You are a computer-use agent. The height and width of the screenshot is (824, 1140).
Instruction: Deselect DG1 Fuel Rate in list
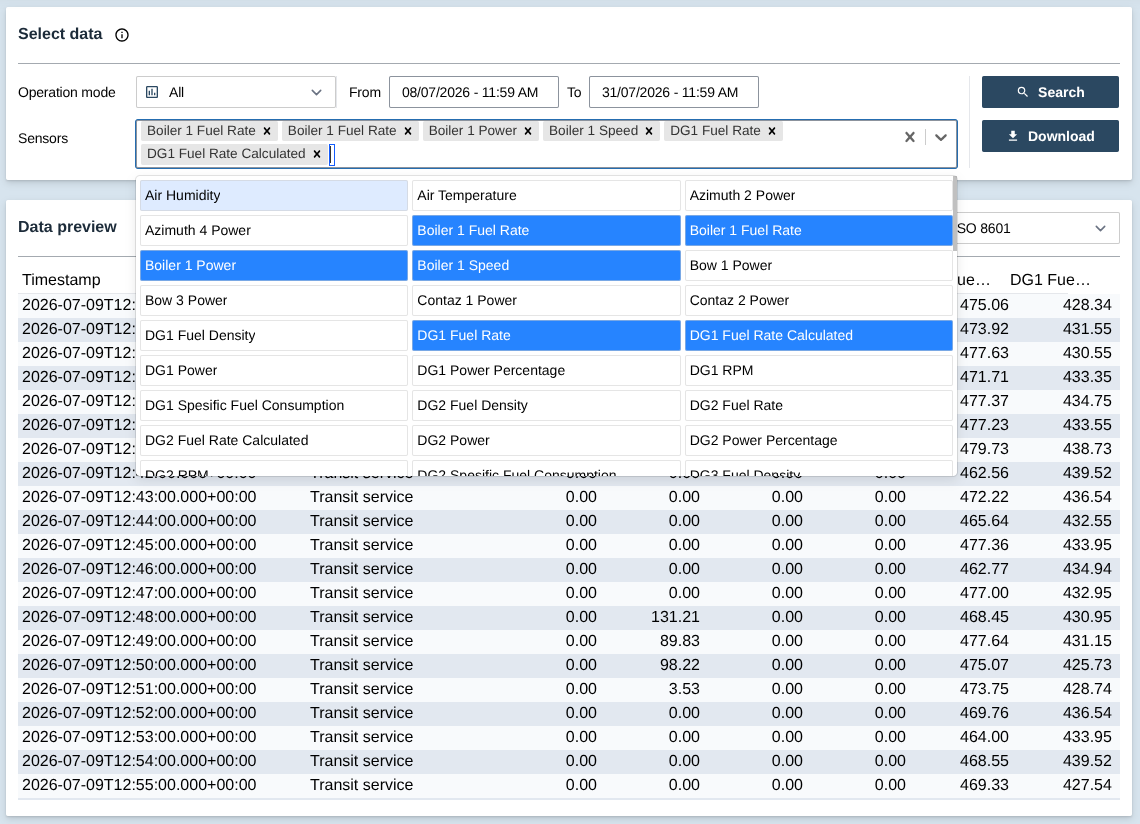(546, 335)
